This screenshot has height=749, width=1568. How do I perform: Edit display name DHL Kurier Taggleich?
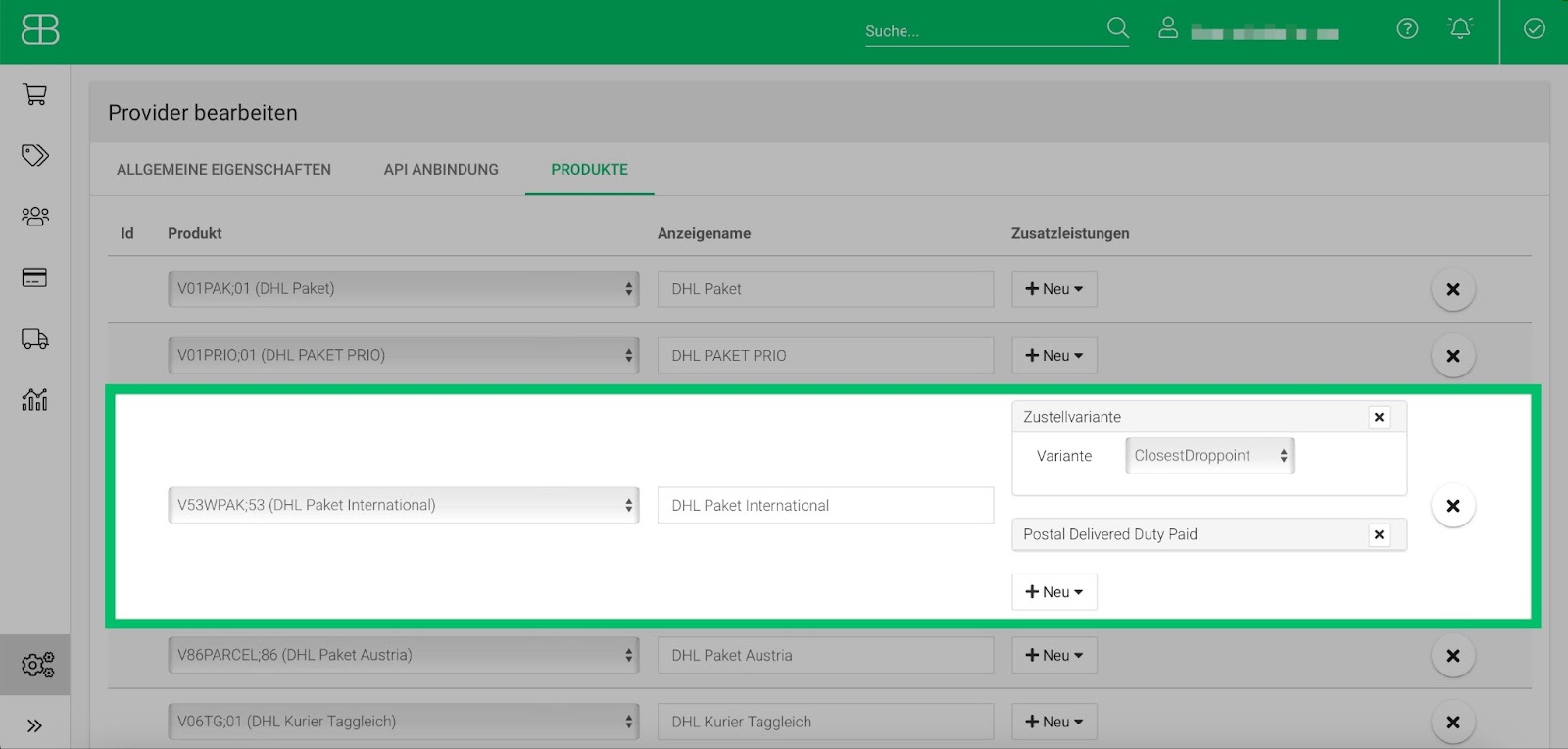[825, 722]
